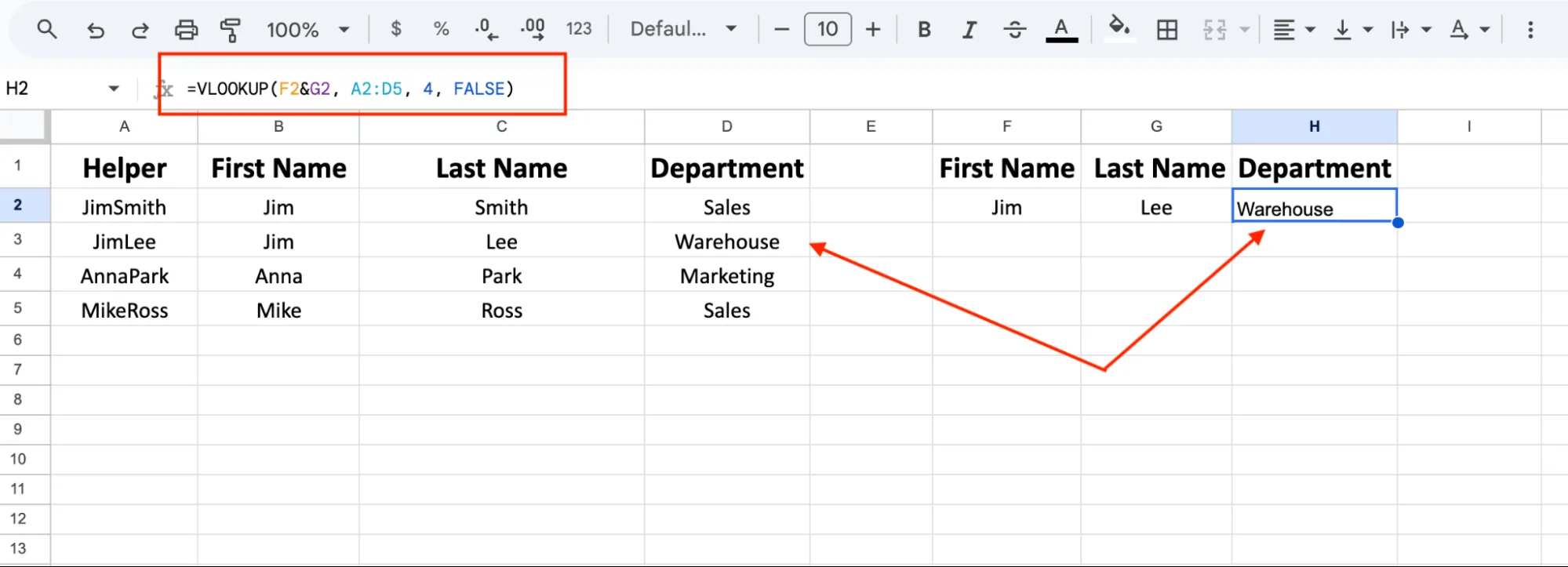
Task: Click the horizontal align icon
Action: (x=1284, y=30)
